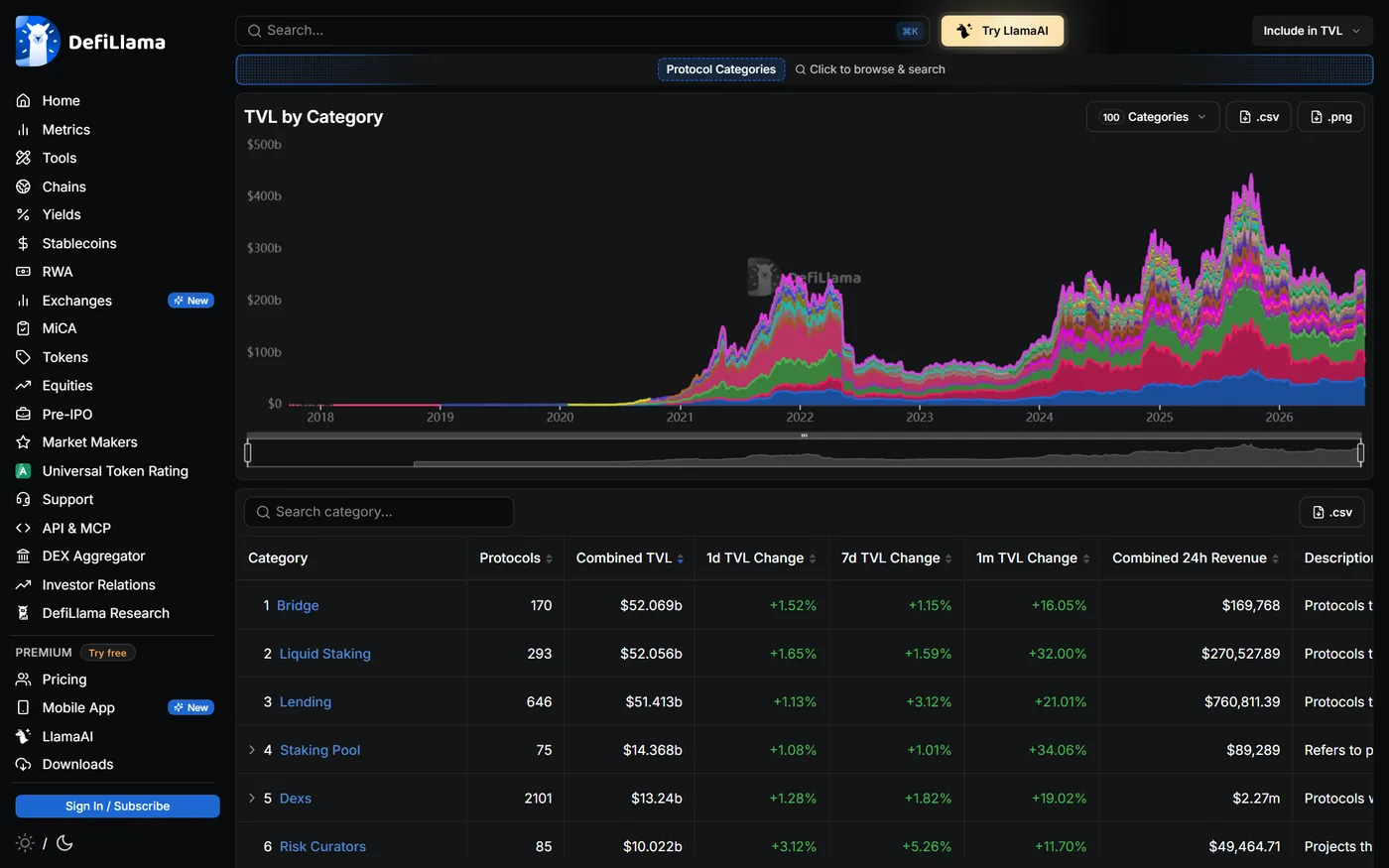Open Yields page from sidebar
The width and height of the screenshot is (1389, 868).
click(62, 214)
